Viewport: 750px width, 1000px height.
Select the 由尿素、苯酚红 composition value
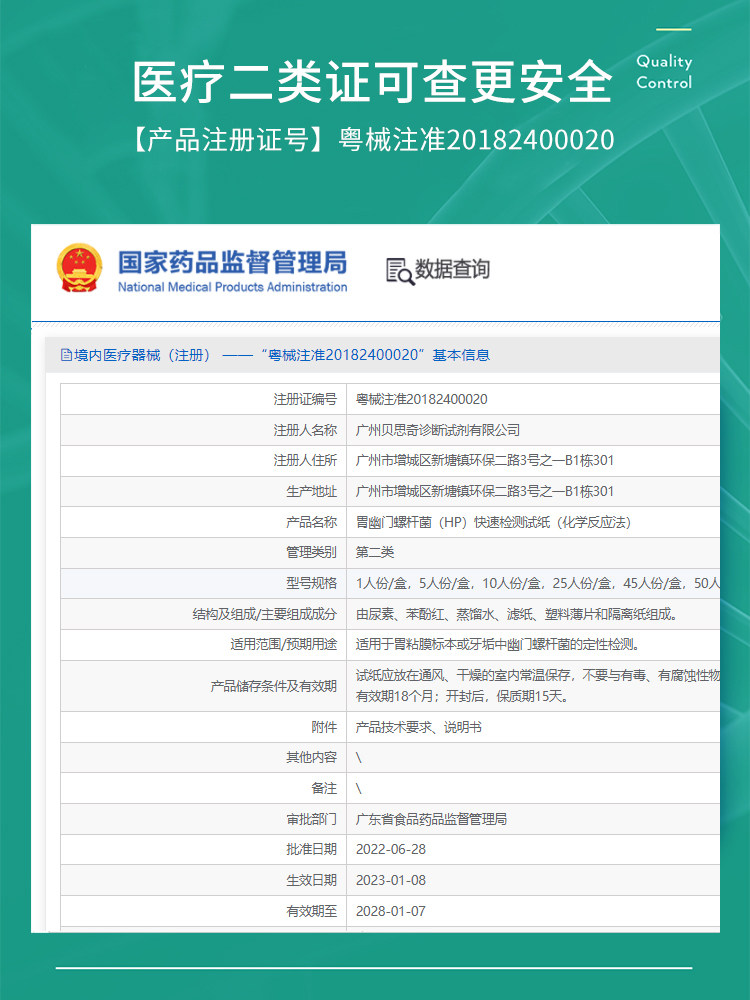pos(517,614)
